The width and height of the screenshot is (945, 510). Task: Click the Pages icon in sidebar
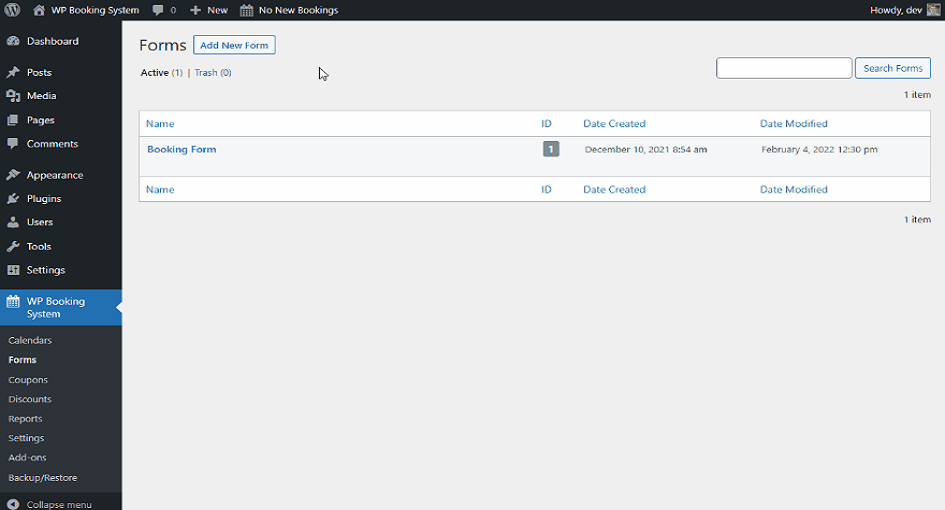pyautogui.click(x=13, y=120)
